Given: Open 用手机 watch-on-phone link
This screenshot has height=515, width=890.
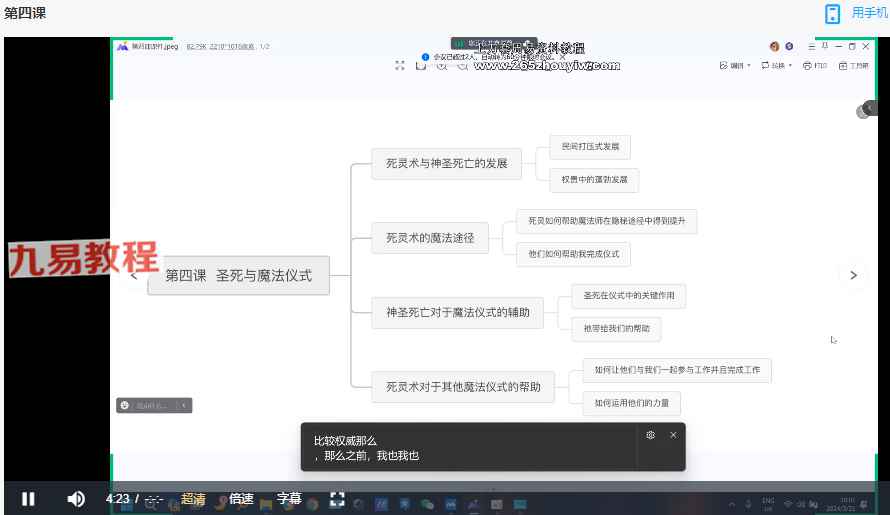Looking at the screenshot, I should (868, 14).
